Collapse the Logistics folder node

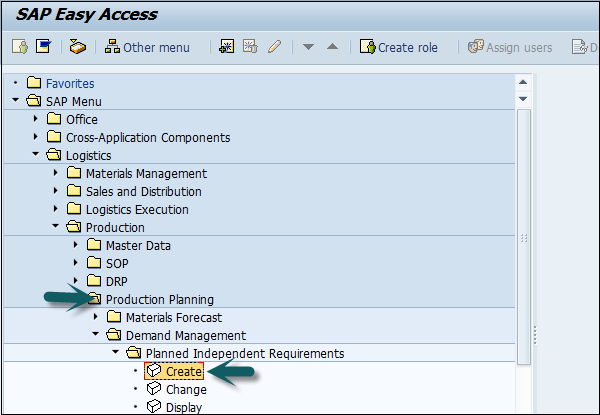tap(37, 156)
